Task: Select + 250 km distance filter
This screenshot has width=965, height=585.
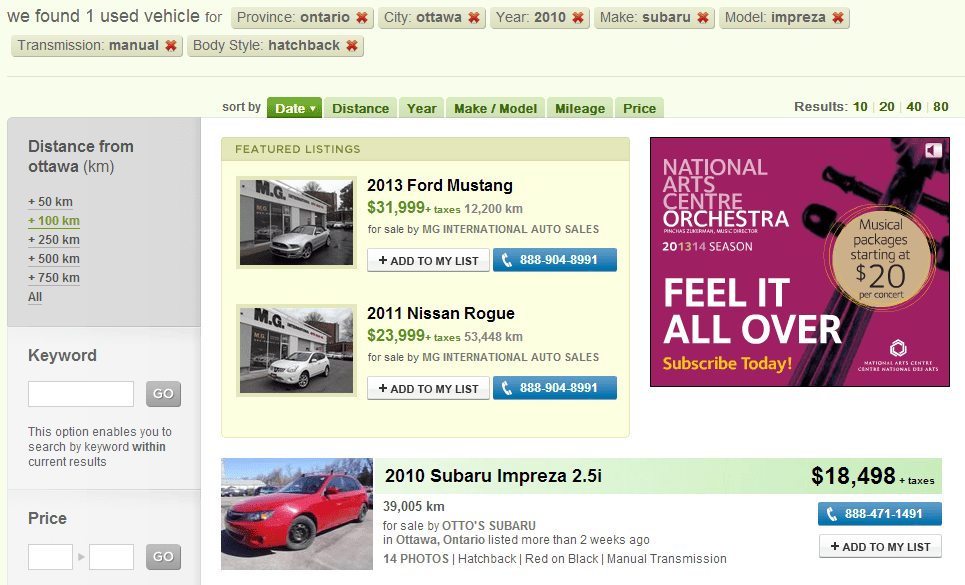Action: click(54, 240)
